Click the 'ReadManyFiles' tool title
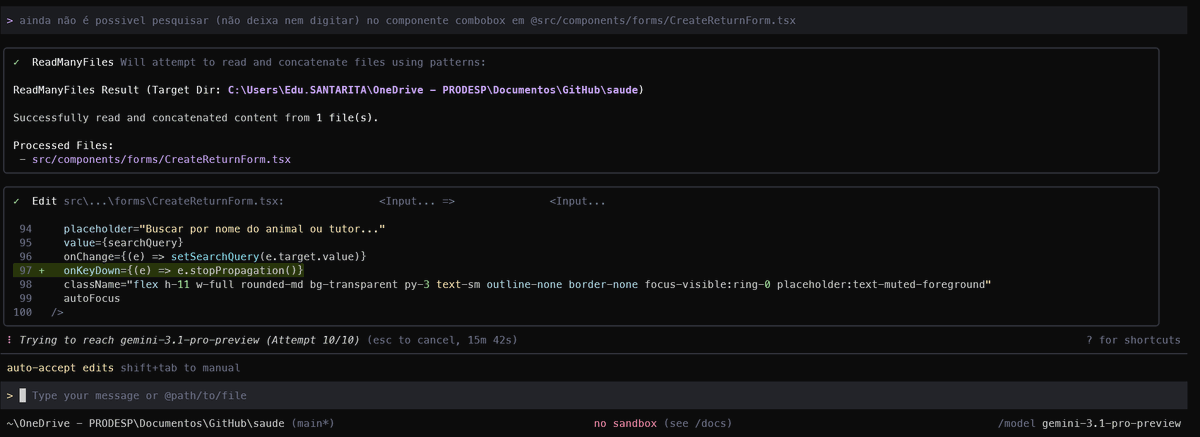The image size is (1200, 437). pos(72,62)
